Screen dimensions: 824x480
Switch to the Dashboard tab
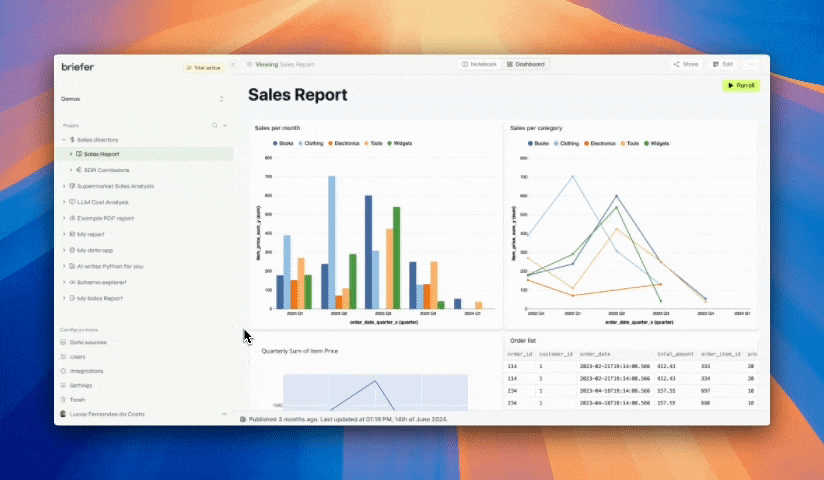pos(526,64)
